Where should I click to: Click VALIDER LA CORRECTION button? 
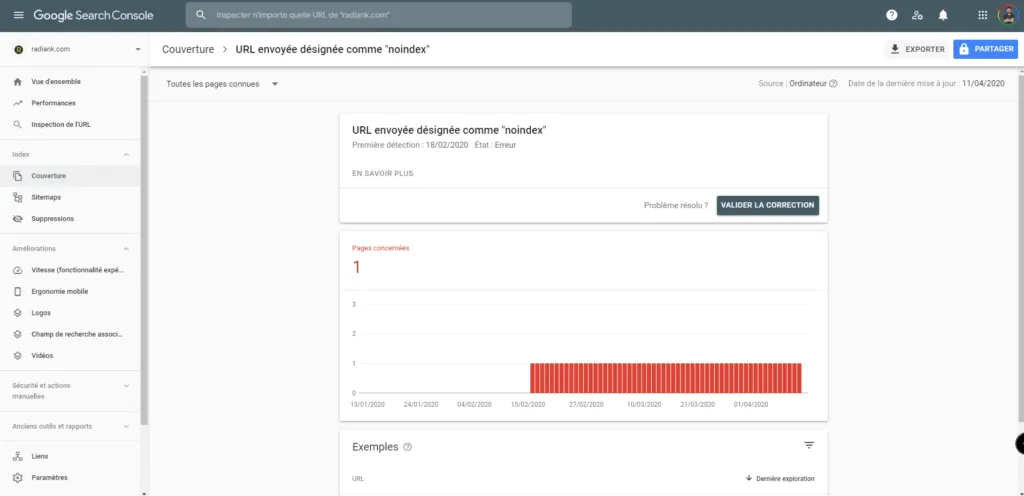(767, 205)
